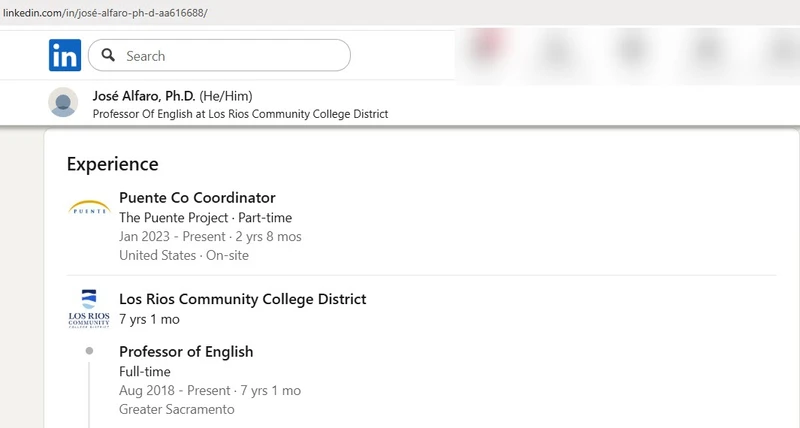Open José Alfaro's profile avatar picture
Image resolution: width=800 pixels, height=428 pixels.
click(63, 102)
